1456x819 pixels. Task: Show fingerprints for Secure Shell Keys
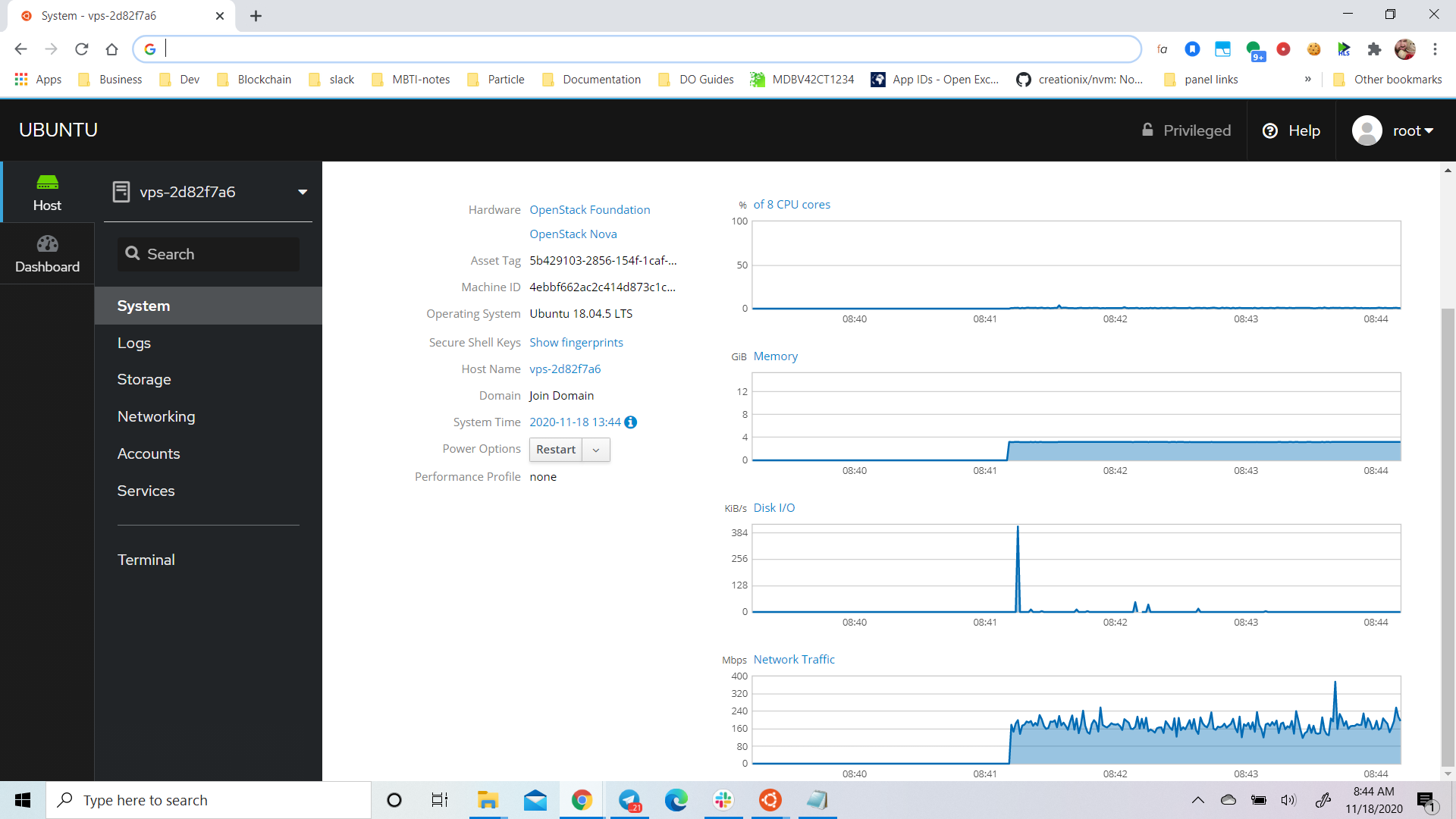coord(576,342)
